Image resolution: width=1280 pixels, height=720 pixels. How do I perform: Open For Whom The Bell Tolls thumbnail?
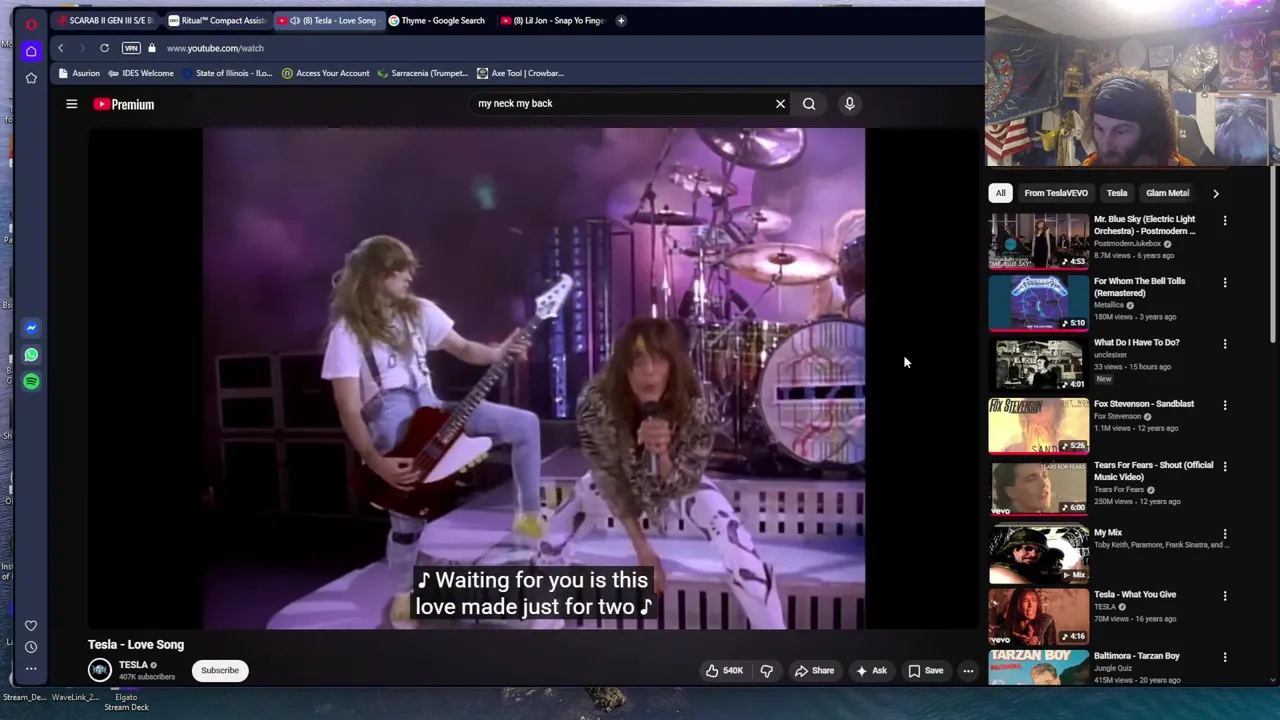[x=1039, y=302]
